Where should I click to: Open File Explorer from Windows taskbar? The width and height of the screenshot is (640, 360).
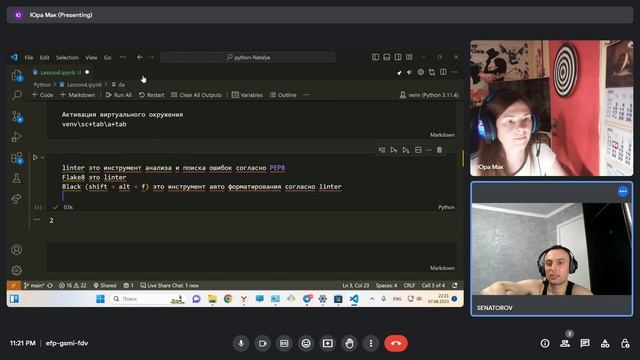click(212, 299)
